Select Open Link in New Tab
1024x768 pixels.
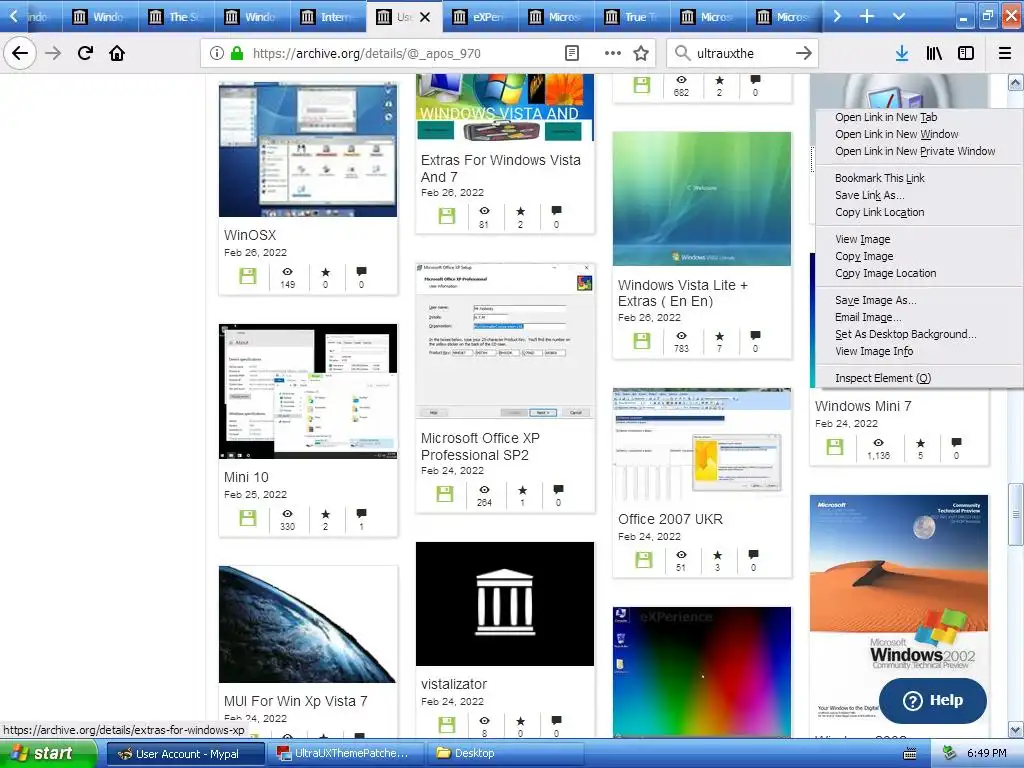click(x=886, y=117)
